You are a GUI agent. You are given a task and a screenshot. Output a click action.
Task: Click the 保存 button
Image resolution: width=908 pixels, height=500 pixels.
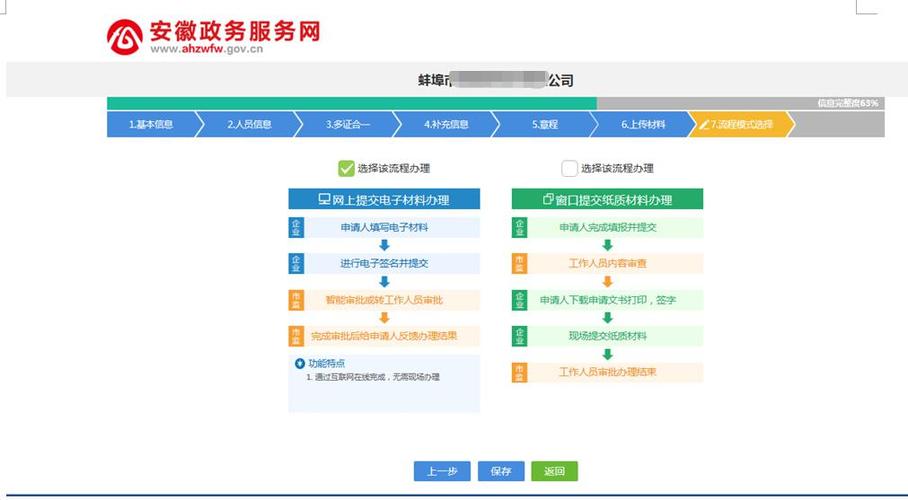pos(501,471)
